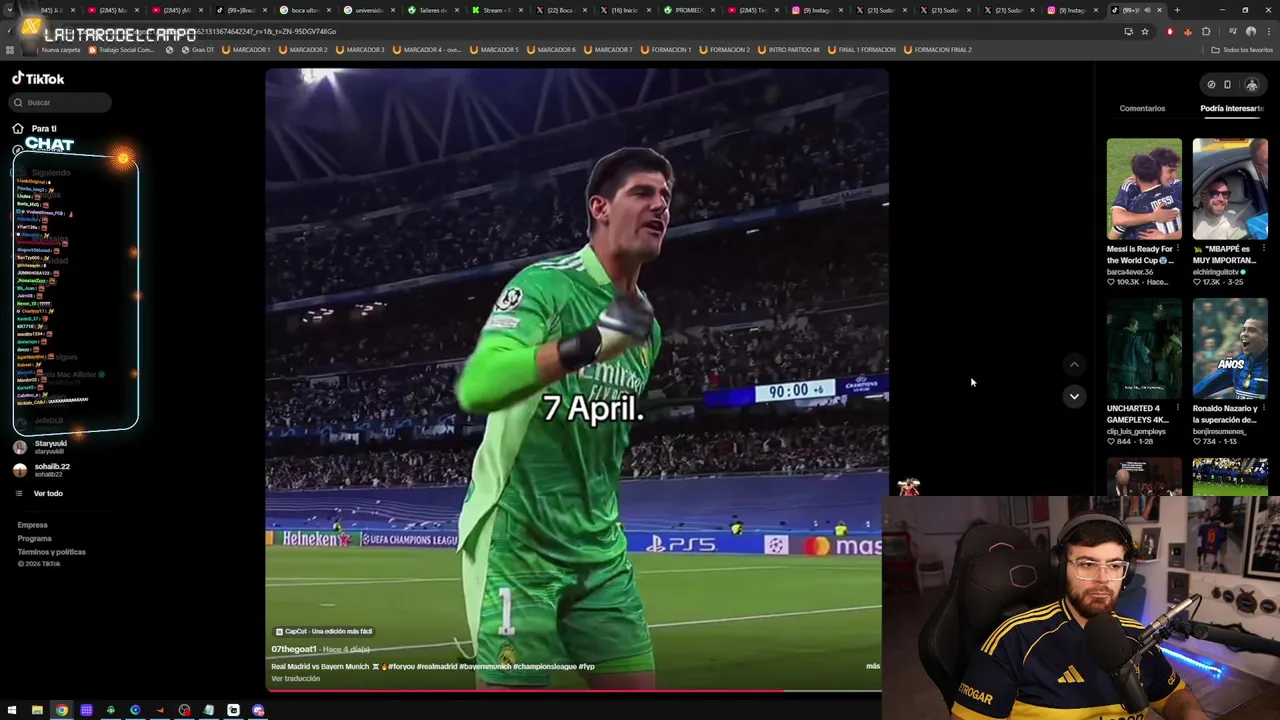Open the Ronaldo Nazario video thumbnail
The height and width of the screenshot is (720, 1280).
[1230, 349]
